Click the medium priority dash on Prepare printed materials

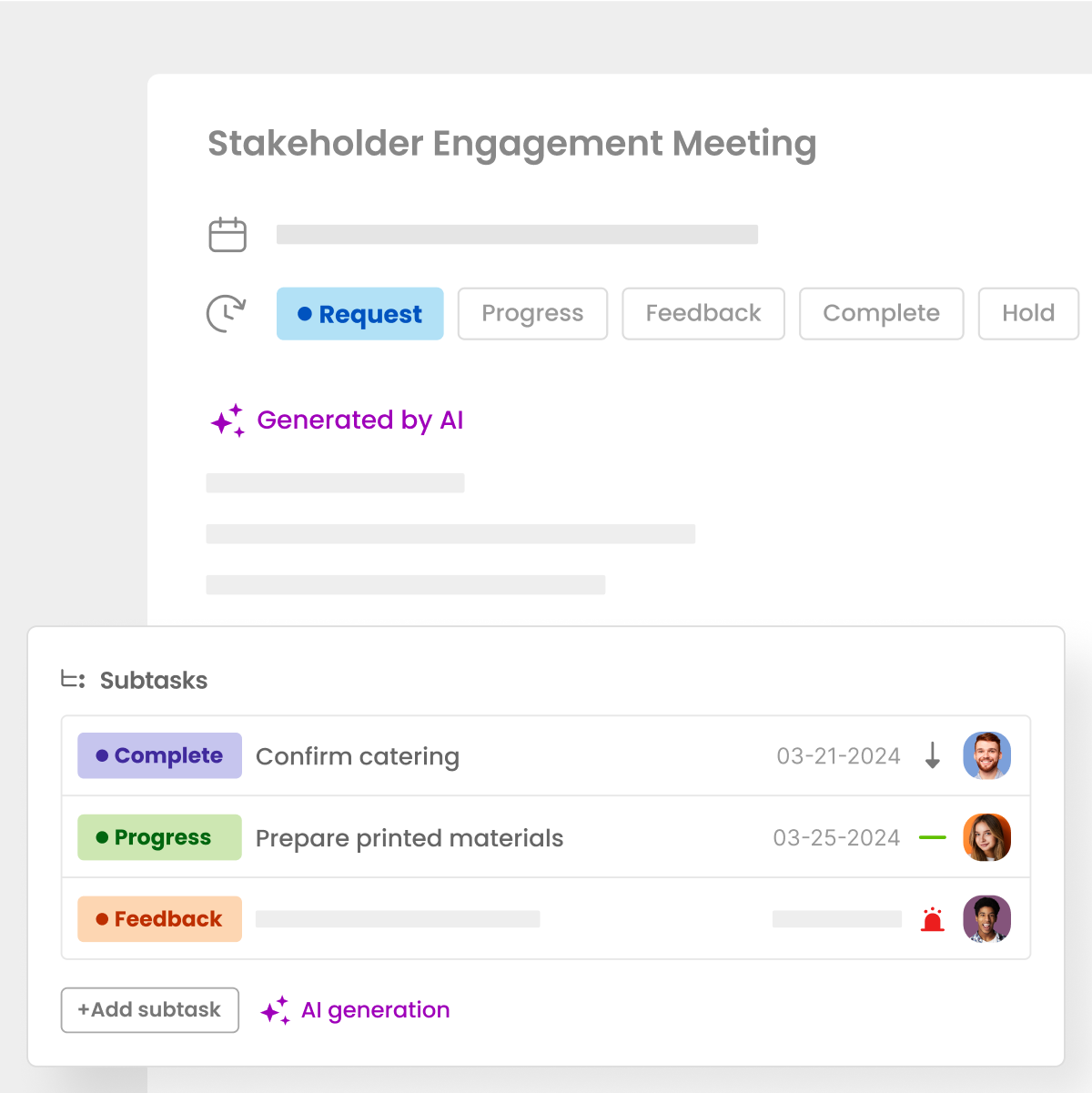tap(932, 837)
